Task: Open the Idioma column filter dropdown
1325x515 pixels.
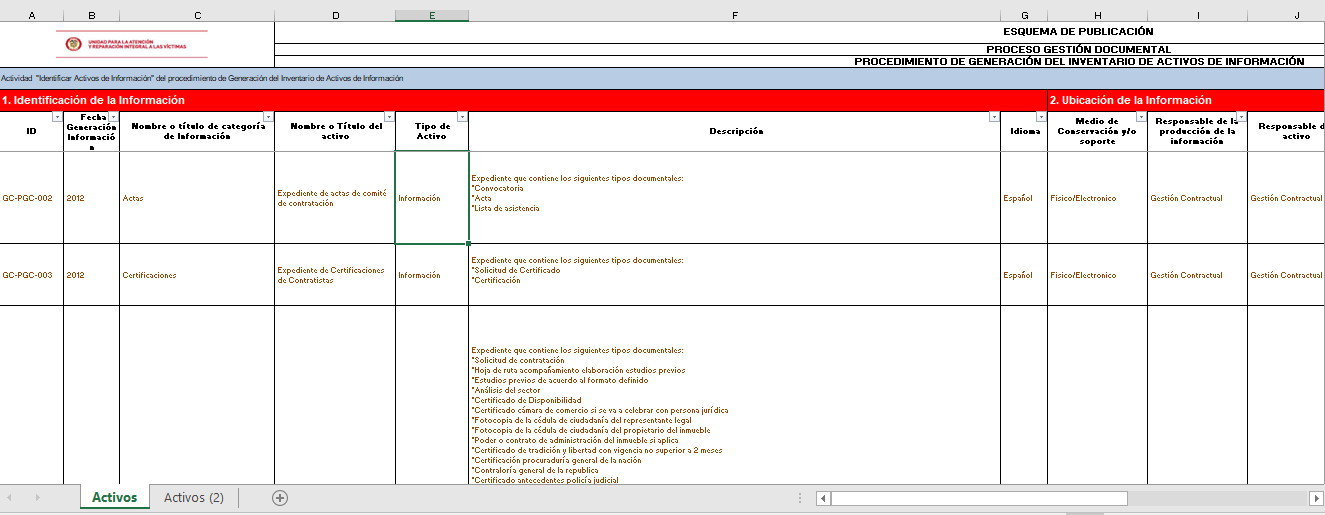Action: click(1040, 117)
